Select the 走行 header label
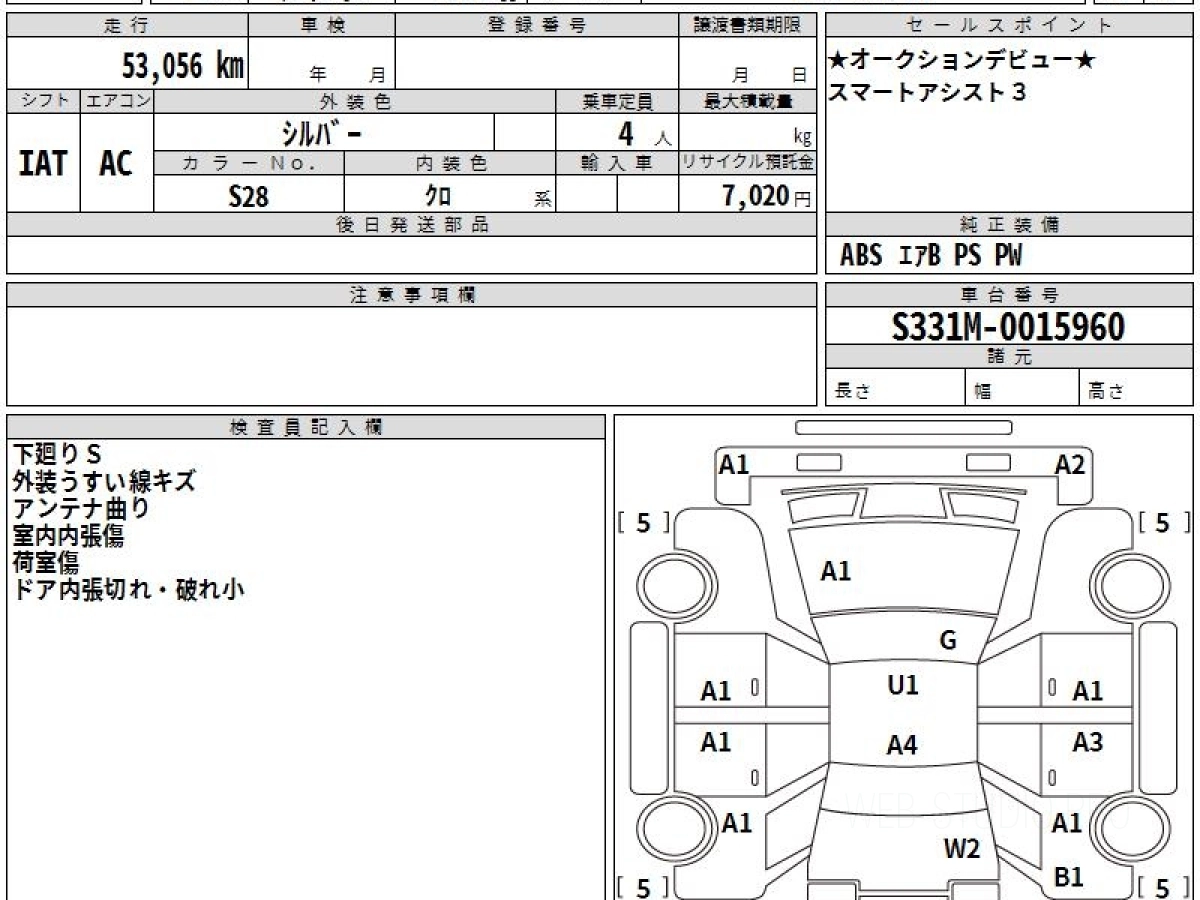This screenshot has width=1200, height=900. [127, 26]
